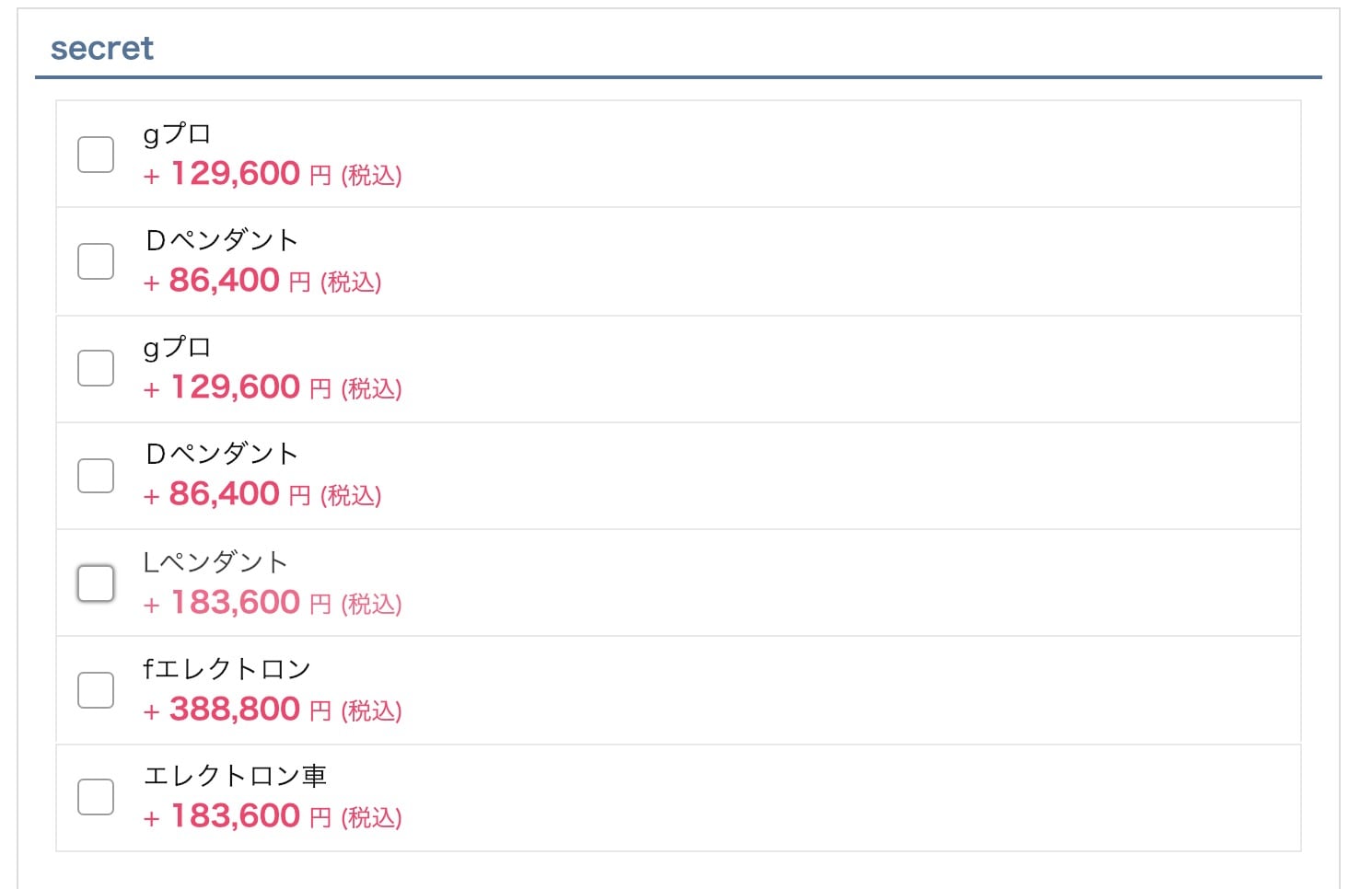1372x889 pixels.
Task: Tick the エレクトロン車 checkbox
Action: click(x=96, y=797)
